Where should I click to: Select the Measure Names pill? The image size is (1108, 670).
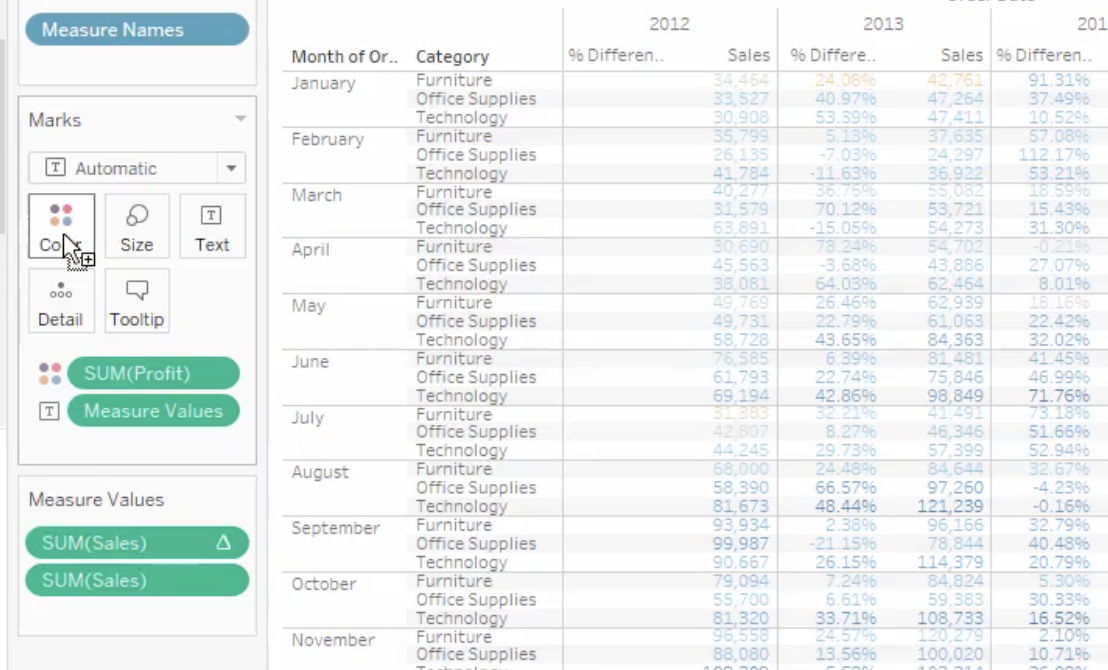[x=137, y=30]
